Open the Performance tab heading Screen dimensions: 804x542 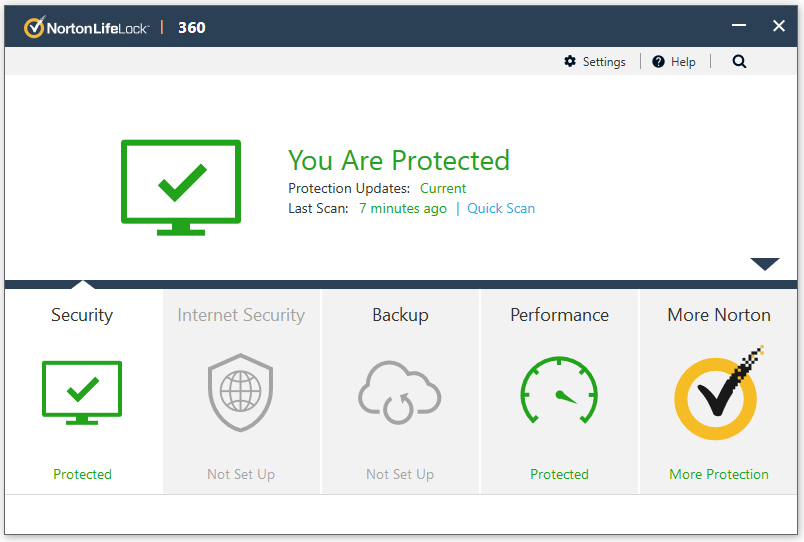click(x=559, y=315)
